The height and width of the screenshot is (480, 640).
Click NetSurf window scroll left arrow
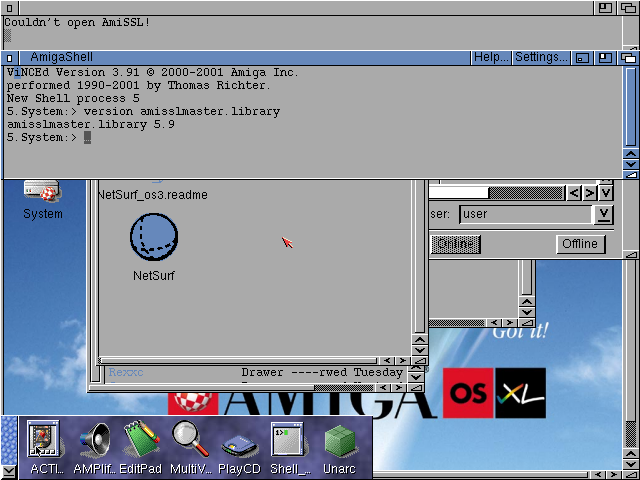(x=387, y=361)
